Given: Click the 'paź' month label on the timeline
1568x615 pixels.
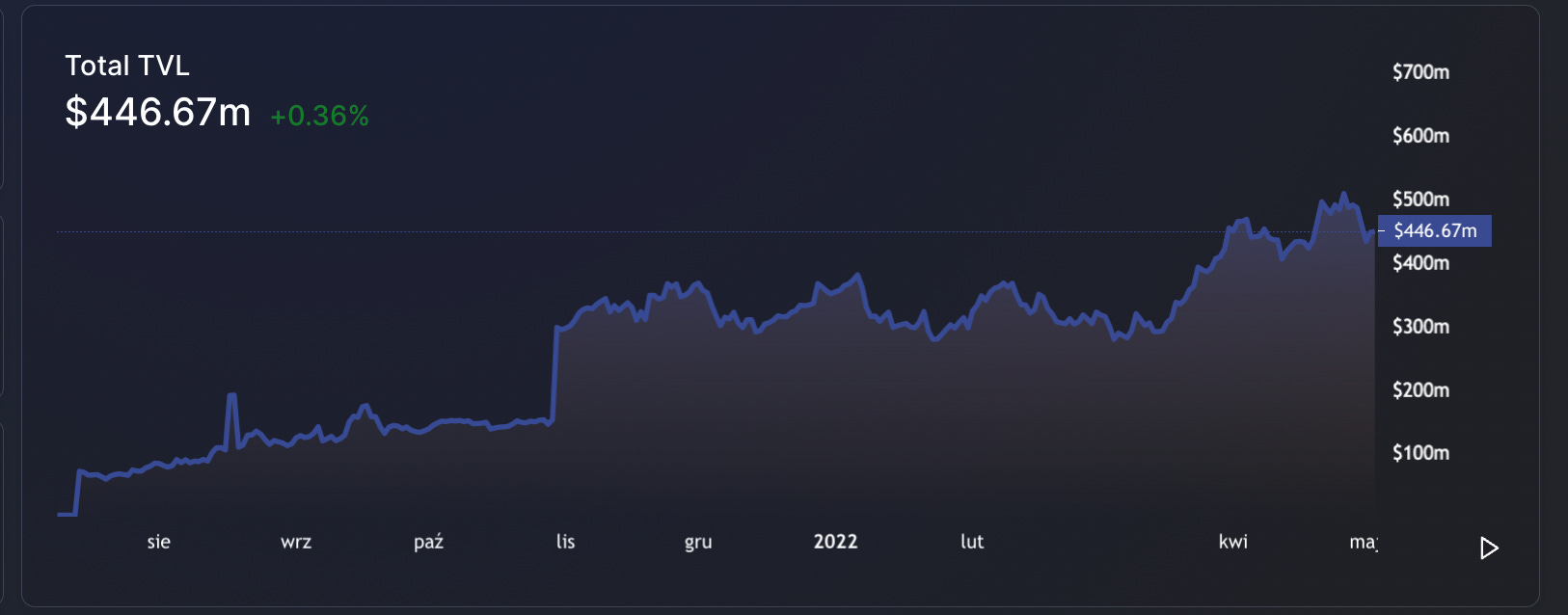Looking at the screenshot, I should 429,542.
